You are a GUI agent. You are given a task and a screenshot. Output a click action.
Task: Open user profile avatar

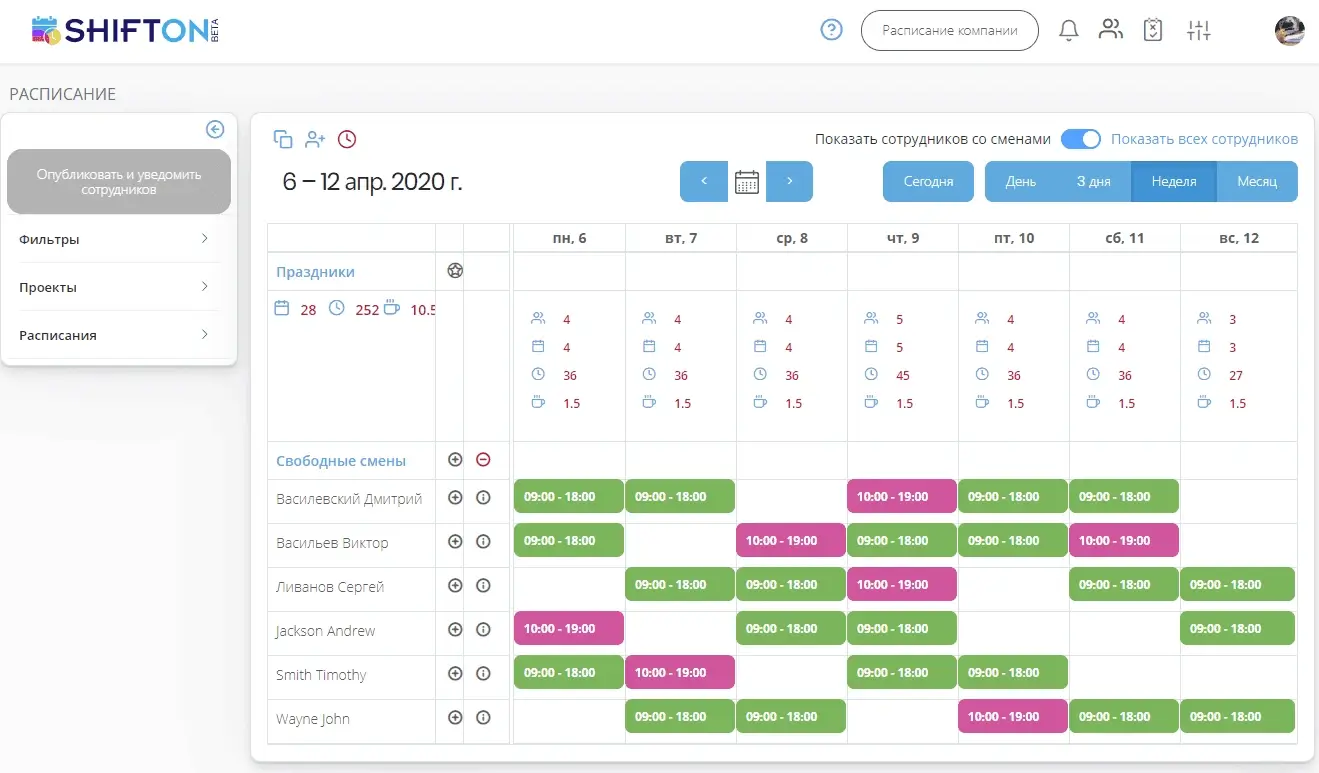tap(1289, 31)
